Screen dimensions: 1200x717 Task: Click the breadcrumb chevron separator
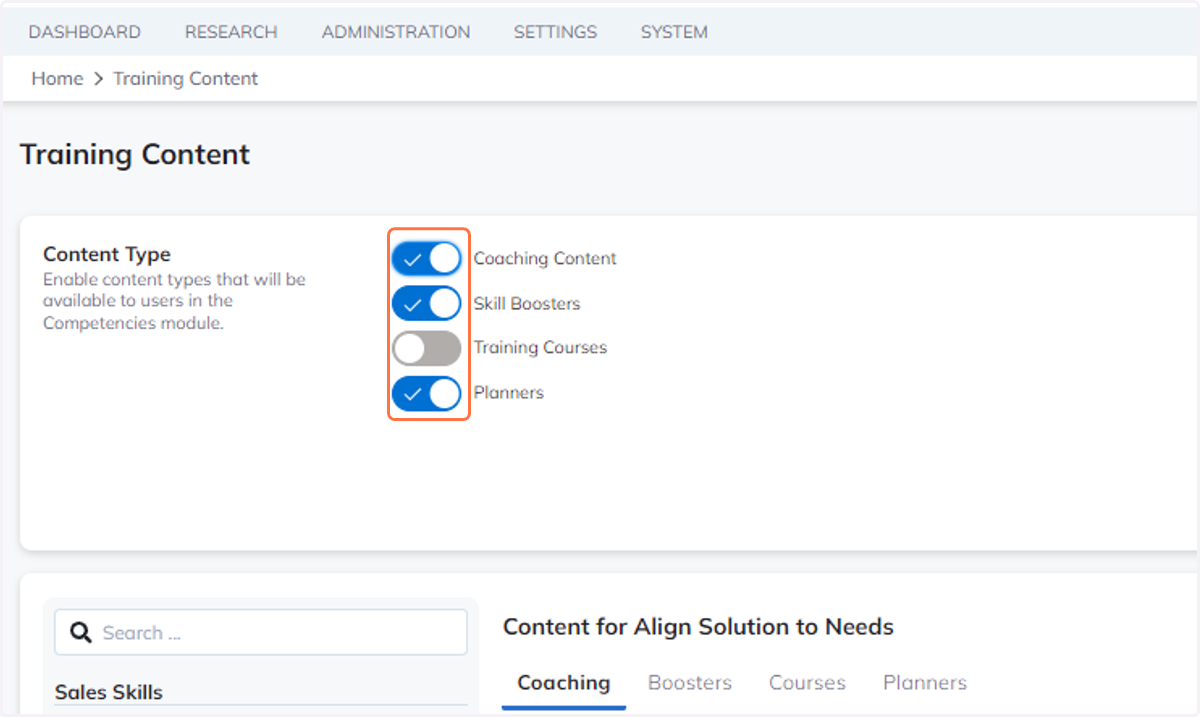[98, 79]
